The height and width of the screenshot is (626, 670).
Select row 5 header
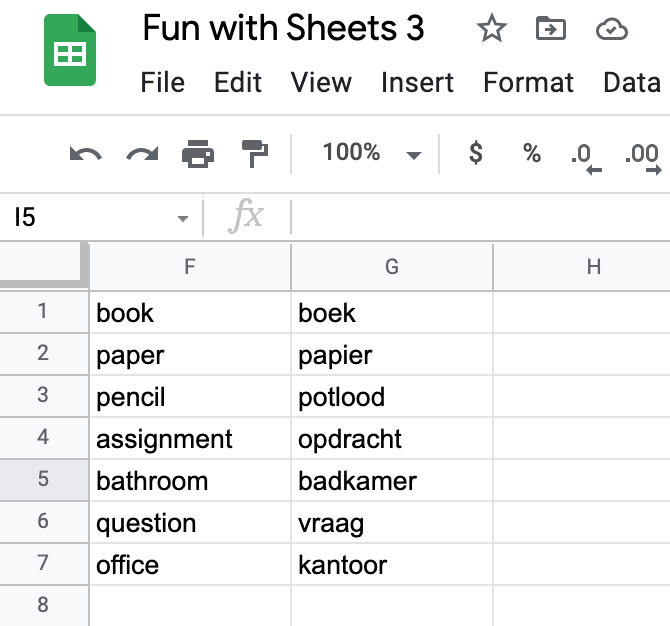pyautogui.click(x=43, y=480)
